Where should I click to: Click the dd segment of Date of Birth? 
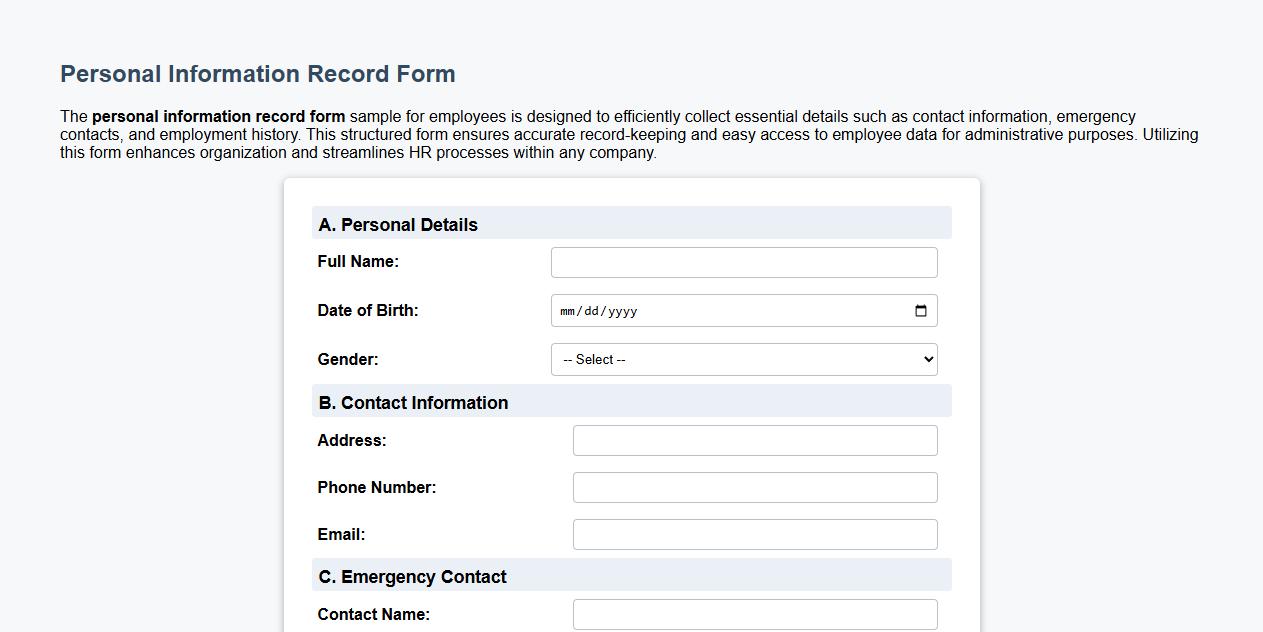pyautogui.click(x=593, y=311)
